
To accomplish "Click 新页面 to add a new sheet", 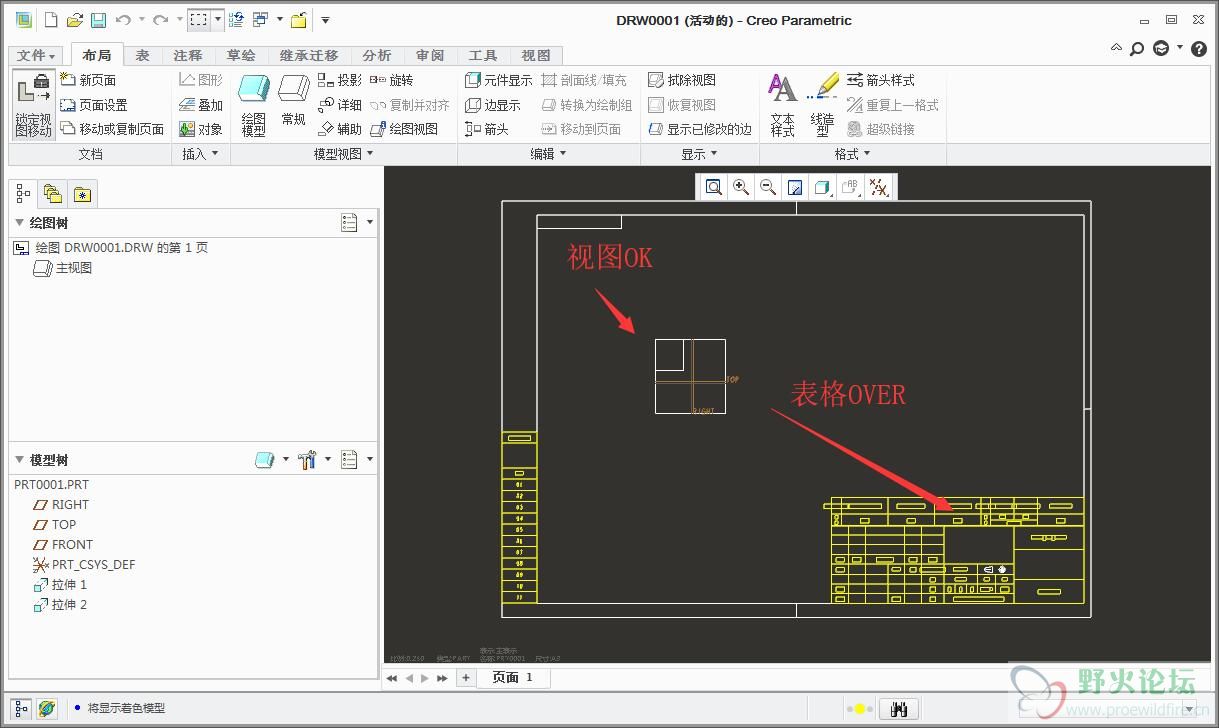I will (88, 80).
